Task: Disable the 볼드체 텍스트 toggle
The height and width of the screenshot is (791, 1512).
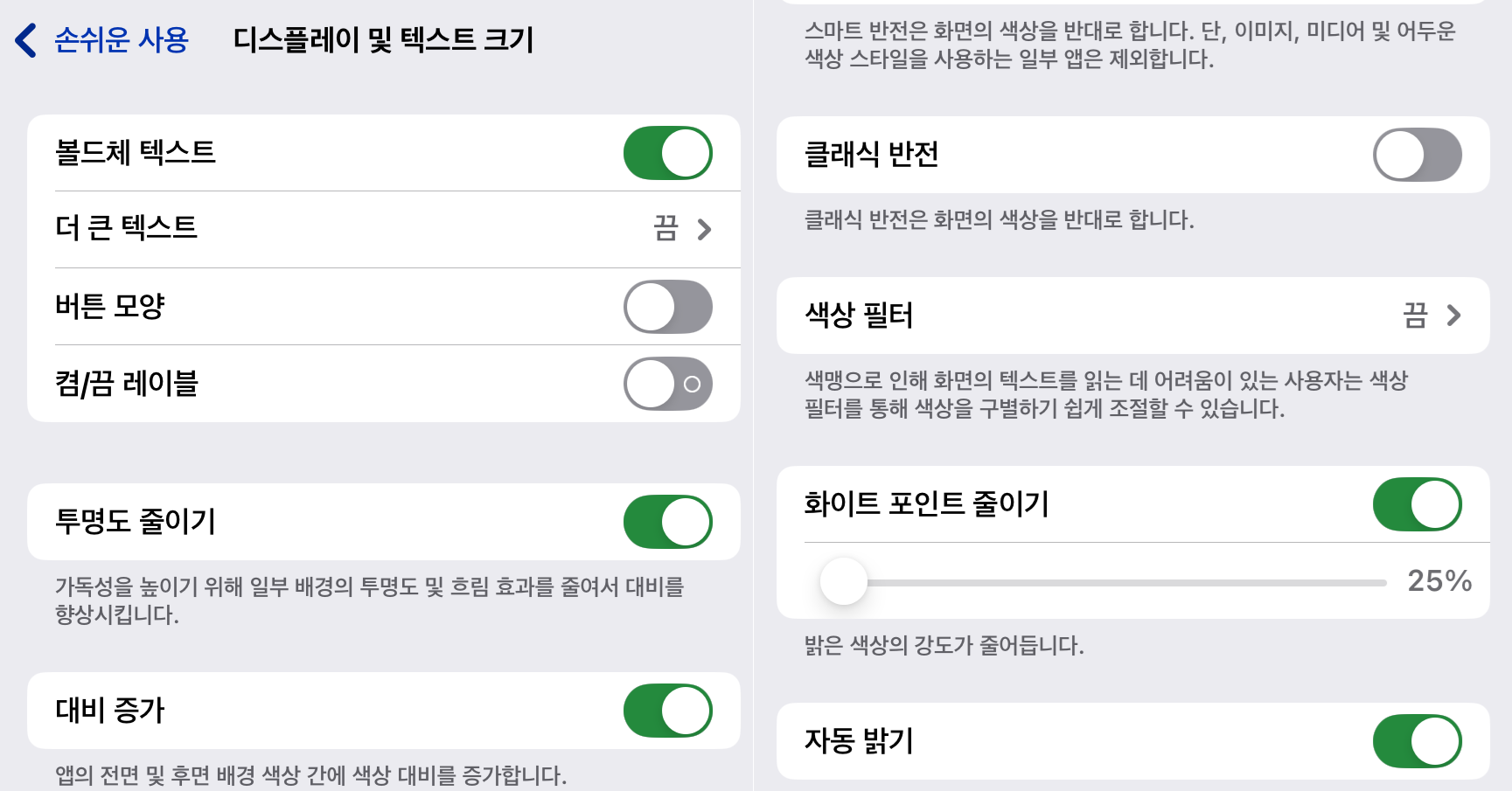Action: pyautogui.click(x=667, y=152)
